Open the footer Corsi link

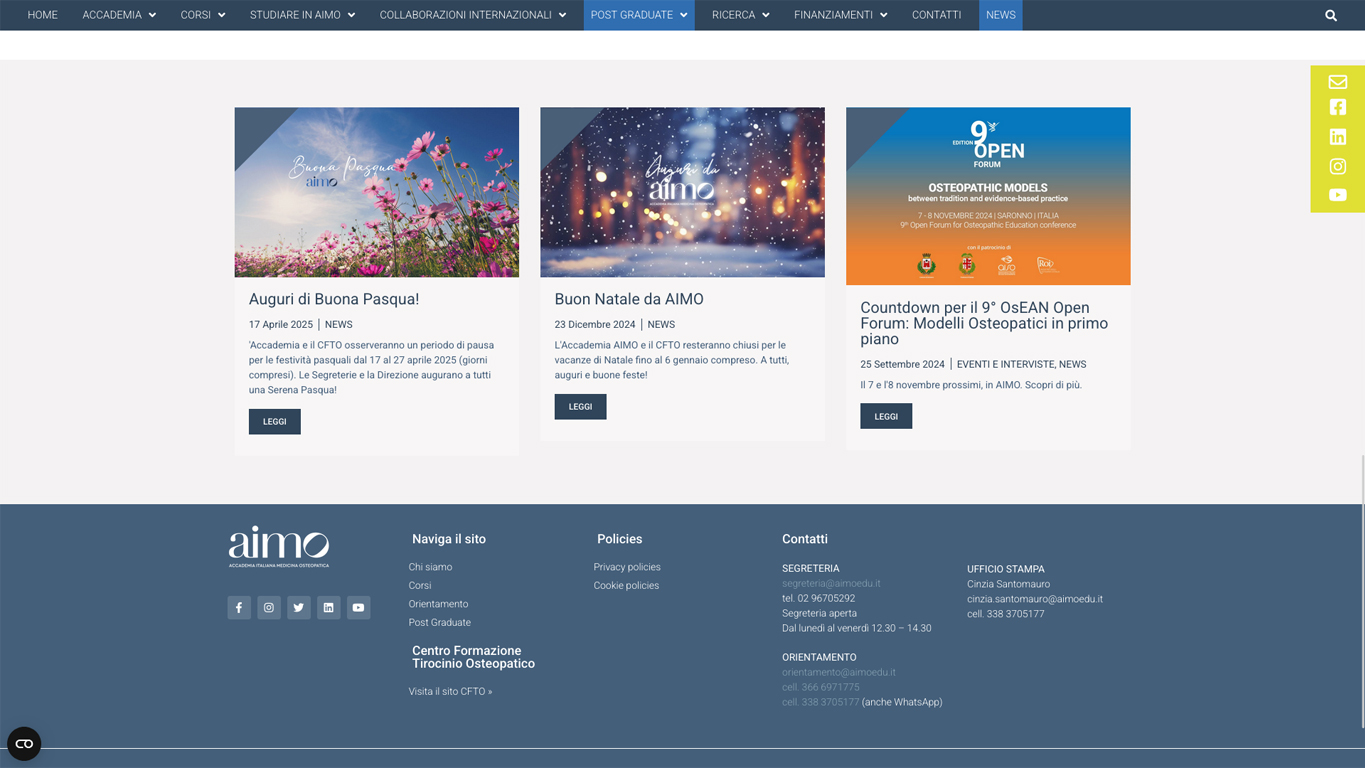tap(420, 586)
